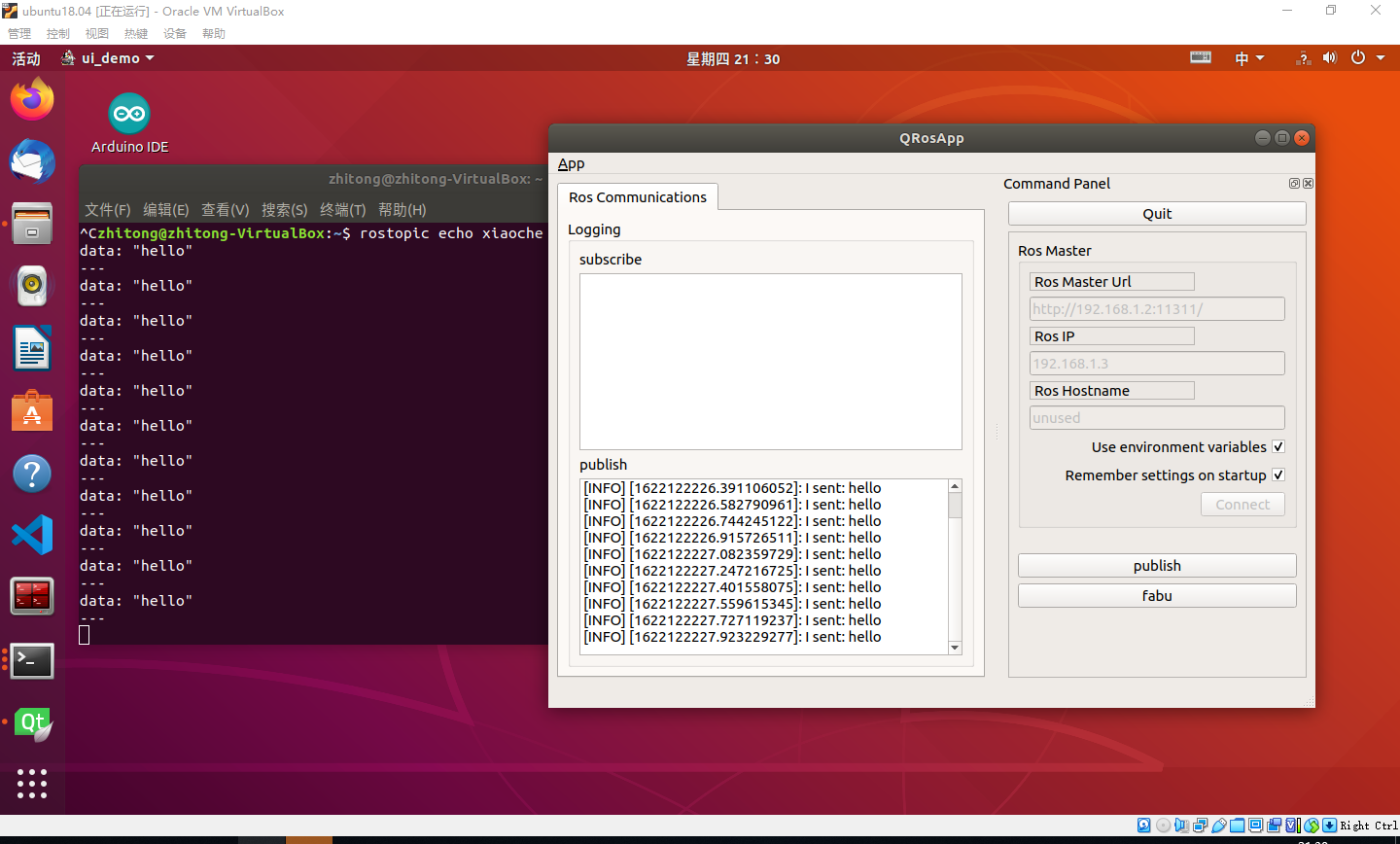This screenshot has height=844, width=1400.
Task: Open the App menu in QRosApp
Action: coord(571,163)
